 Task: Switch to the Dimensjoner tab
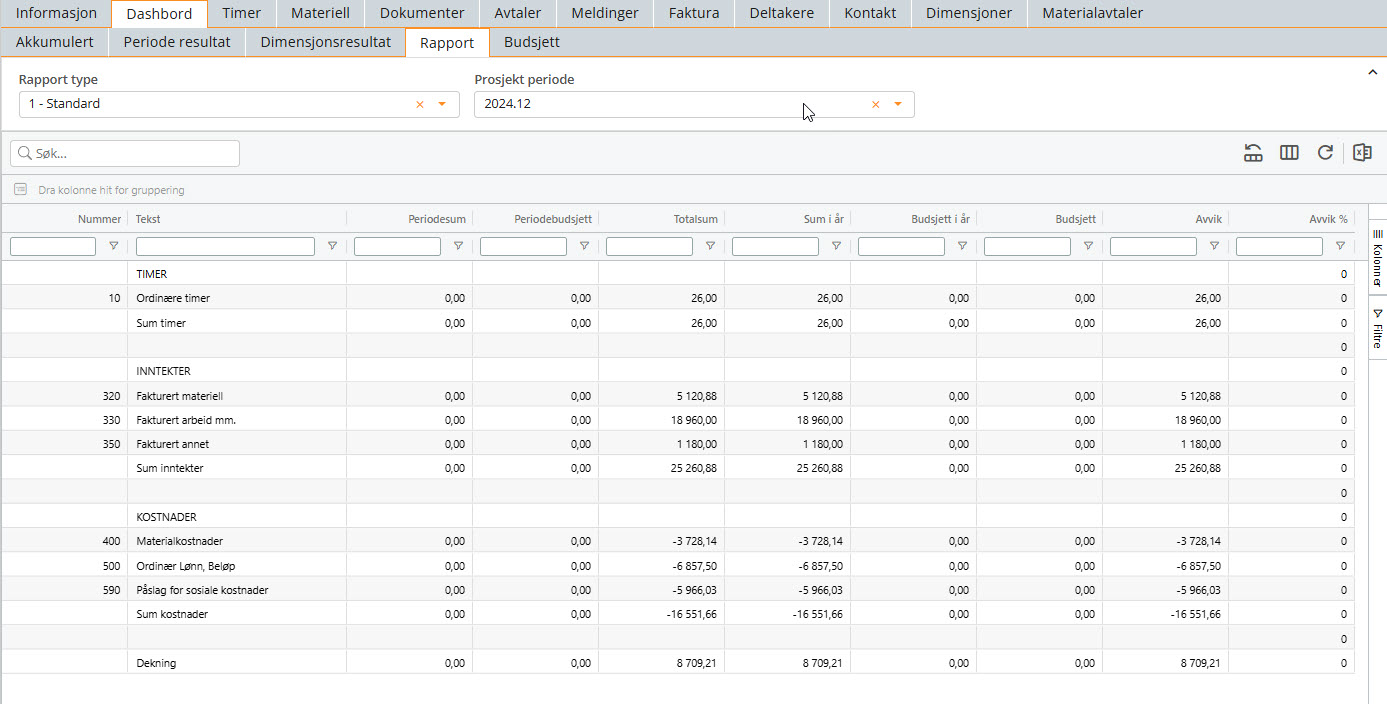click(x=969, y=13)
